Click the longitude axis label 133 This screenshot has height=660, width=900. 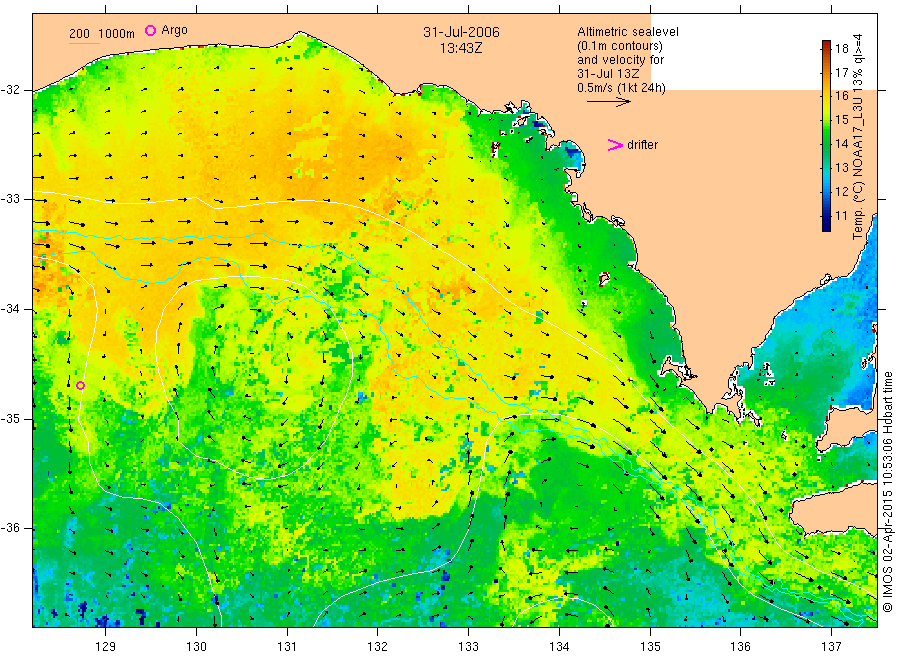[468, 647]
